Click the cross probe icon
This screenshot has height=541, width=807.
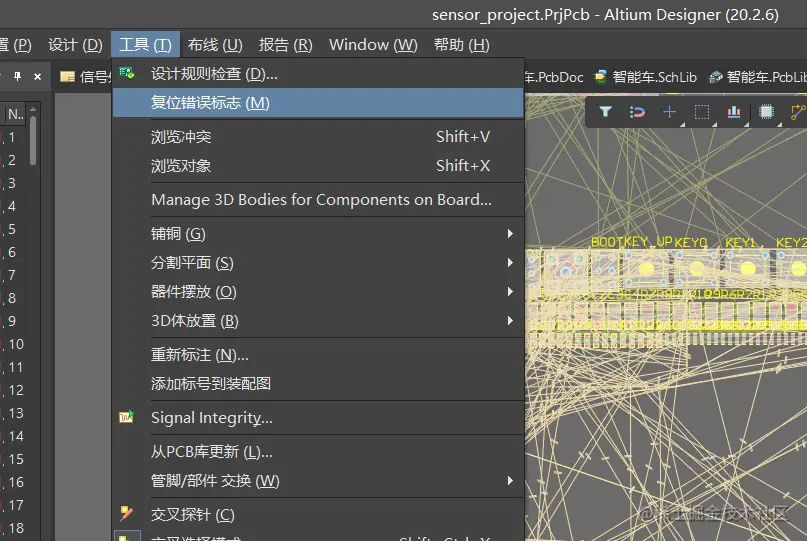click(x=127, y=513)
